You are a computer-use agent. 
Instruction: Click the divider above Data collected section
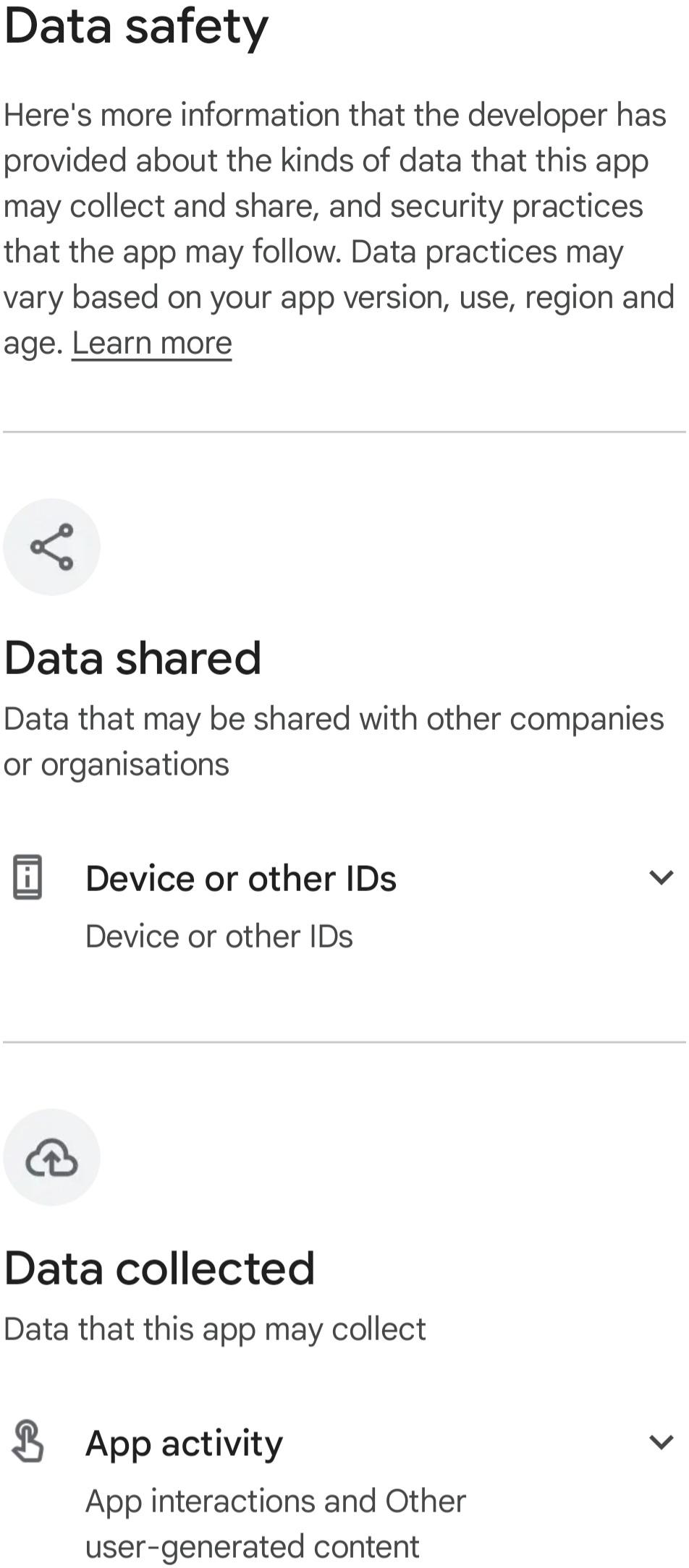coord(344,1042)
